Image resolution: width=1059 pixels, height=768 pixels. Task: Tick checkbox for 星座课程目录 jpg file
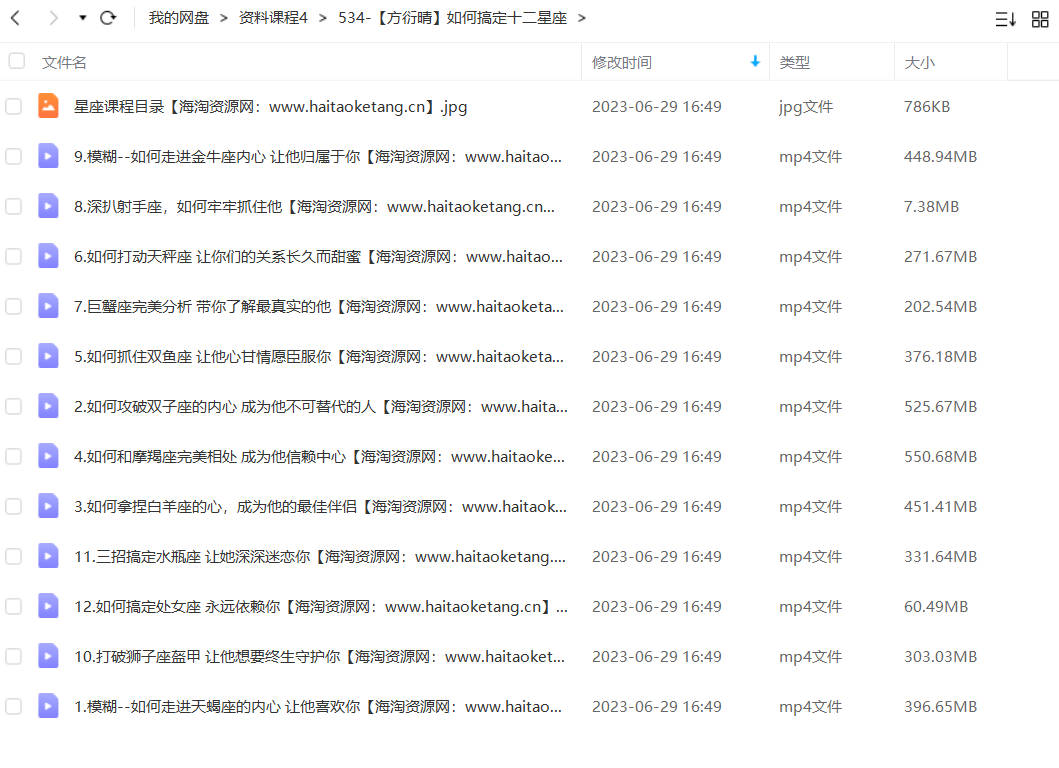point(14,107)
